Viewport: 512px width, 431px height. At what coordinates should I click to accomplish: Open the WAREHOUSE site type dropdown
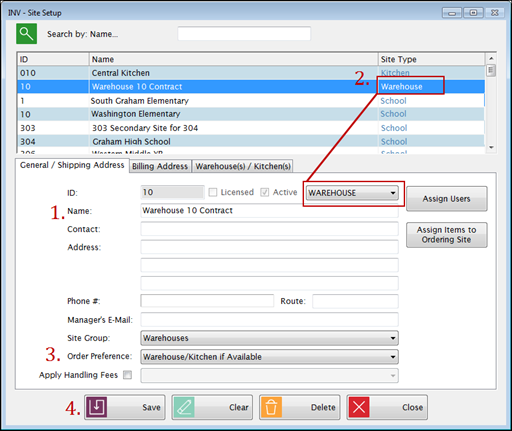[x=352, y=193]
